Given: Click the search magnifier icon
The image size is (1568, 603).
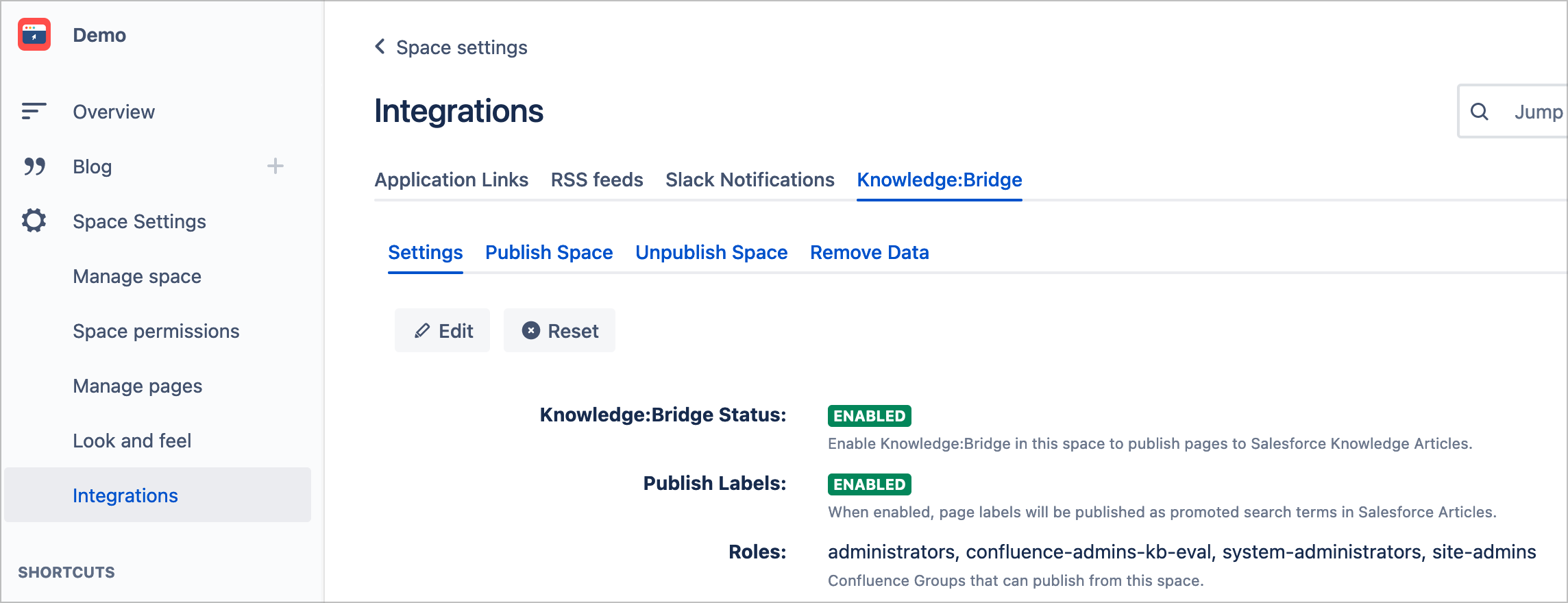Looking at the screenshot, I should (x=1480, y=112).
